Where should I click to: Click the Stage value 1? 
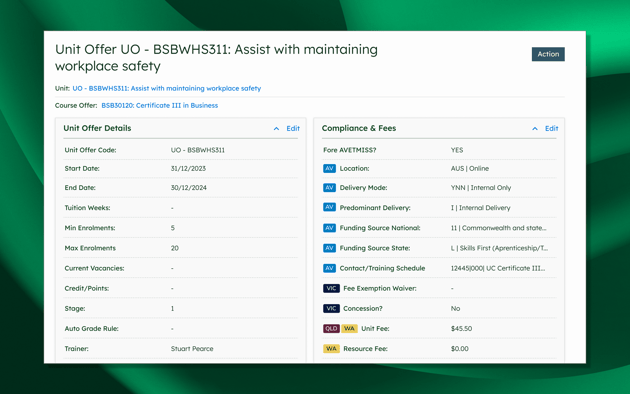(x=172, y=308)
